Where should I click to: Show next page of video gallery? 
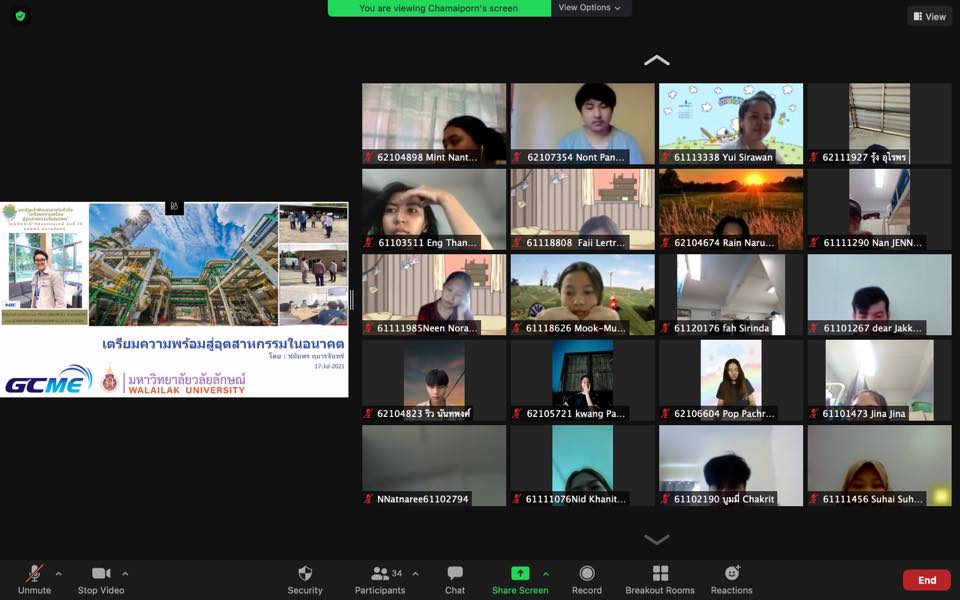click(657, 540)
